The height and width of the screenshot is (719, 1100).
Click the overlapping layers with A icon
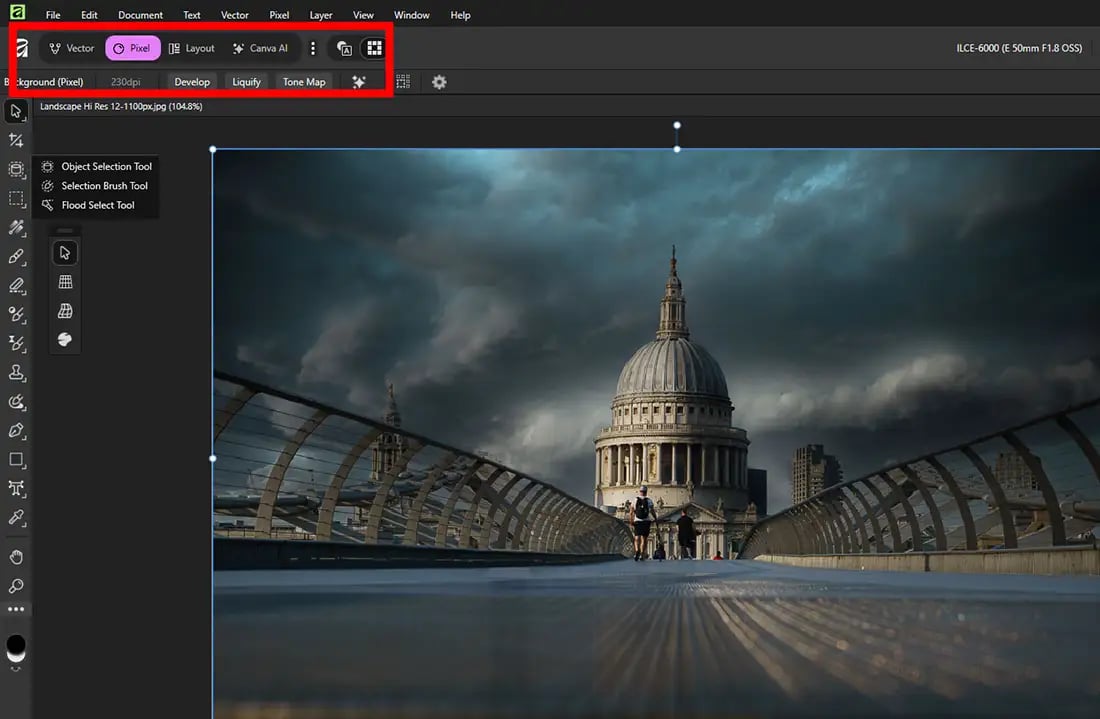[344, 48]
